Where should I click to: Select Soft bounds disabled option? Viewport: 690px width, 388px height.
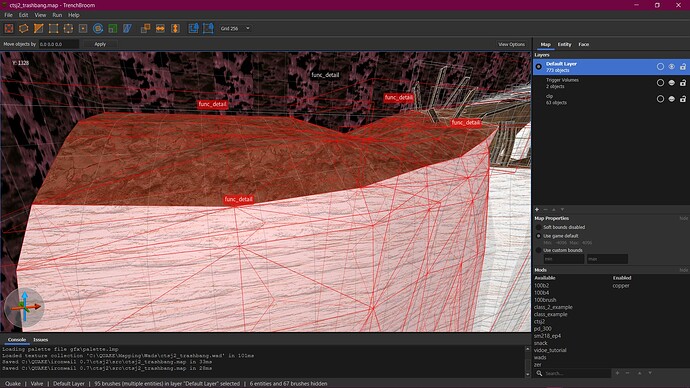click(560, 227)
